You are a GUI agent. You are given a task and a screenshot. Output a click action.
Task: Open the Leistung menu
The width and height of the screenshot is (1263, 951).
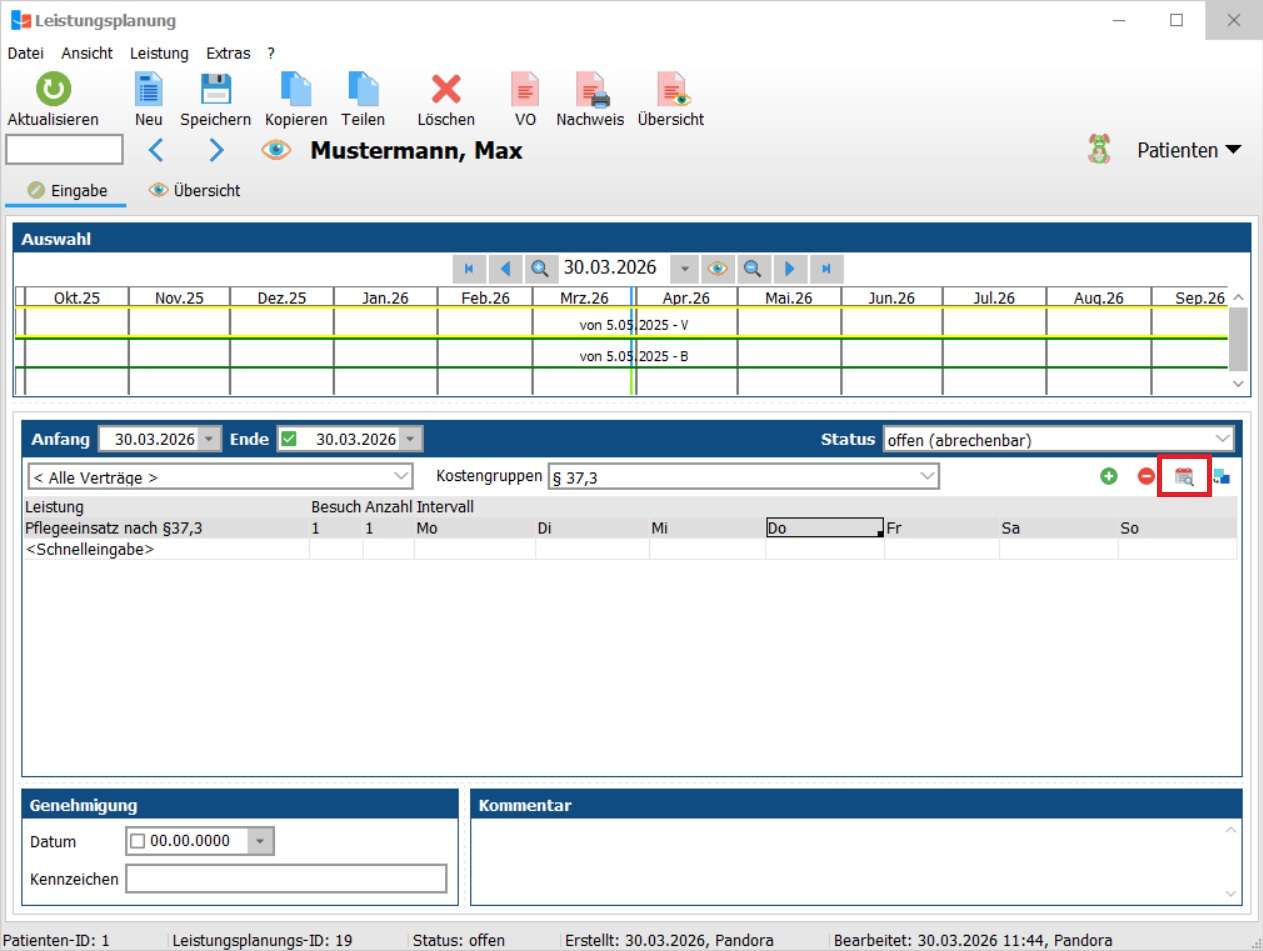pyautogui.click(x=159, y=53)
